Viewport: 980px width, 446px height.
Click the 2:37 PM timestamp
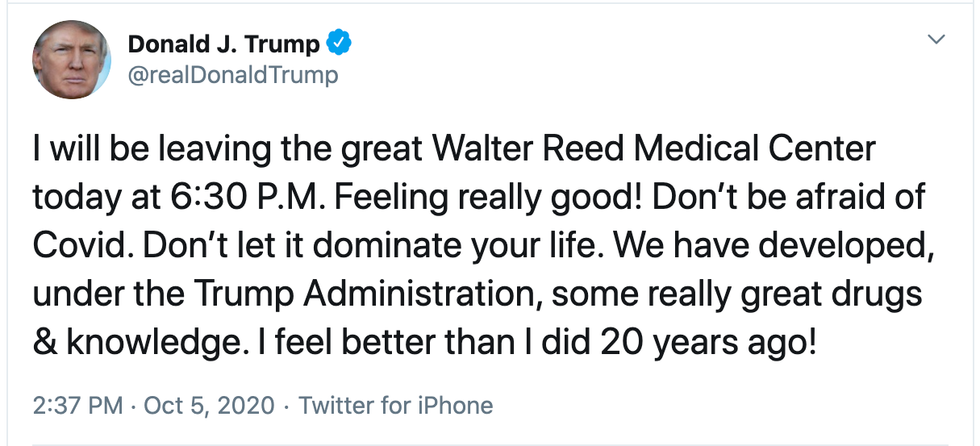[78, 405]
